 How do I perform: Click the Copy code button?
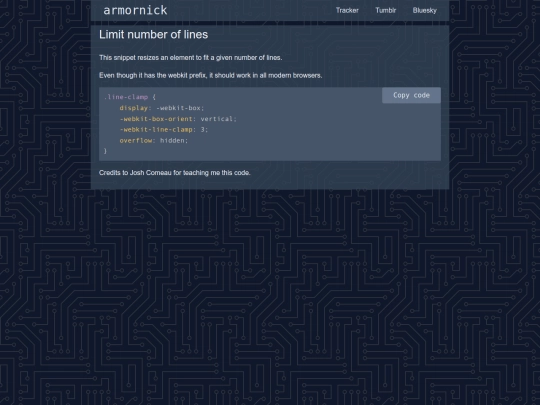[411, 95]
